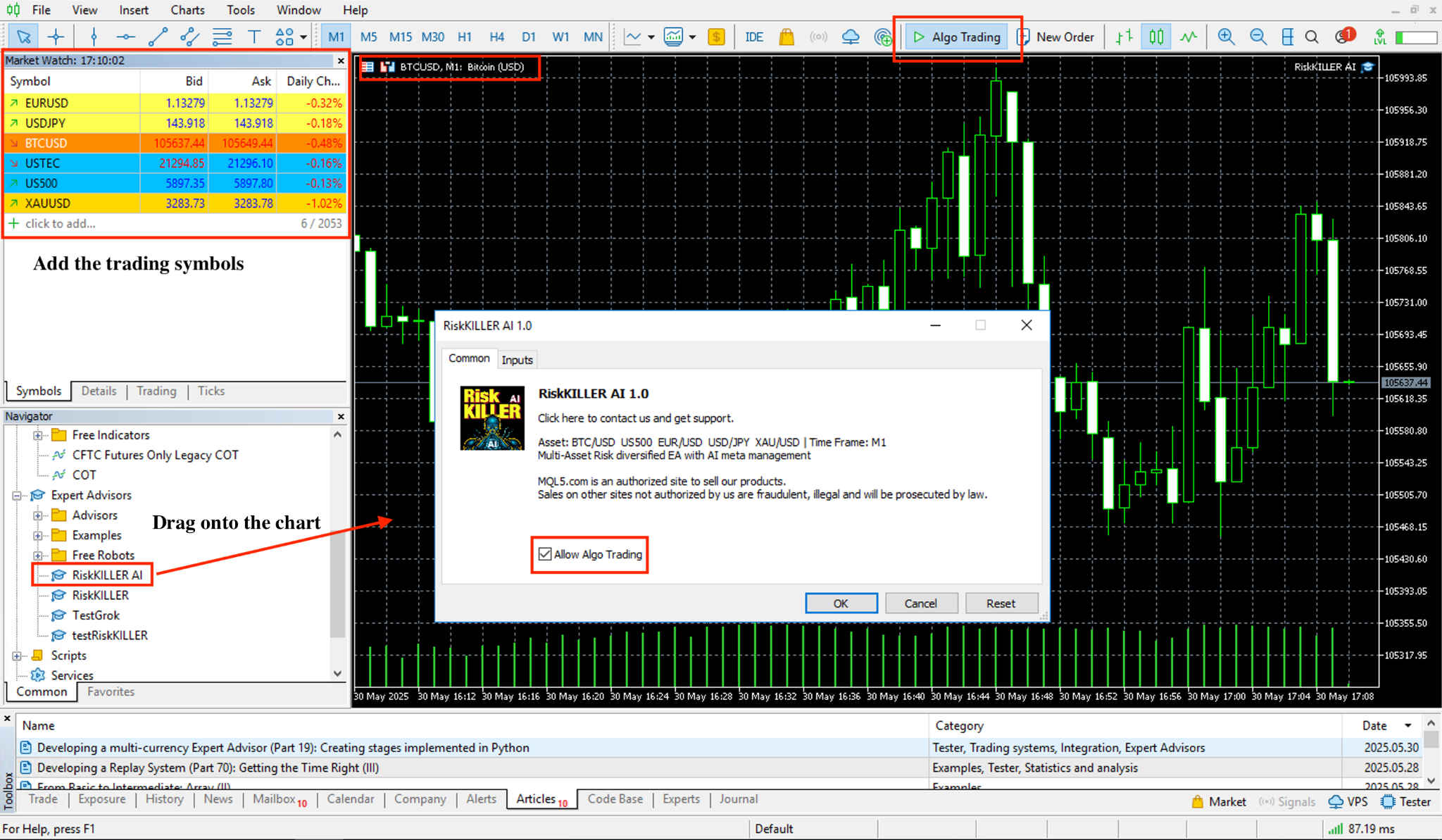Open the search magnifier in toolbar
Image resolution: width=1442 pixels, height=840 pixels.
click(1312, 37)
